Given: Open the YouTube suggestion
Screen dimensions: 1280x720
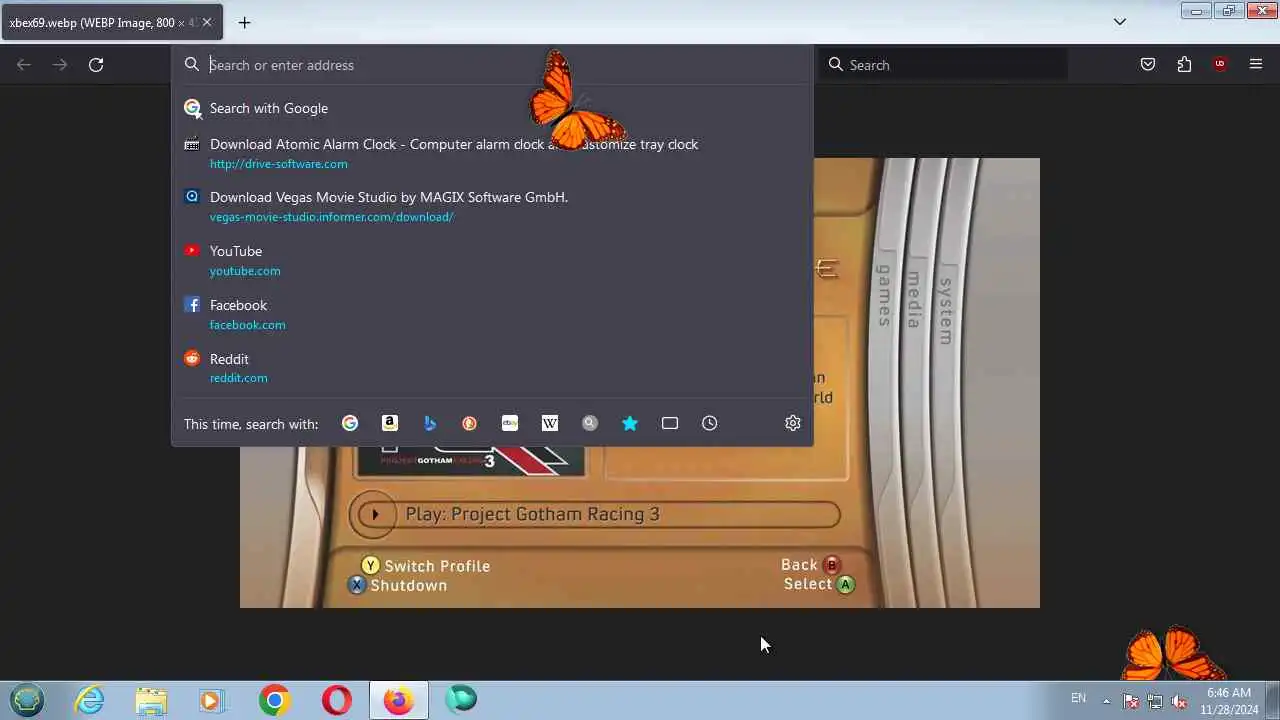Looking at the screenshot, I should point(492,260).
